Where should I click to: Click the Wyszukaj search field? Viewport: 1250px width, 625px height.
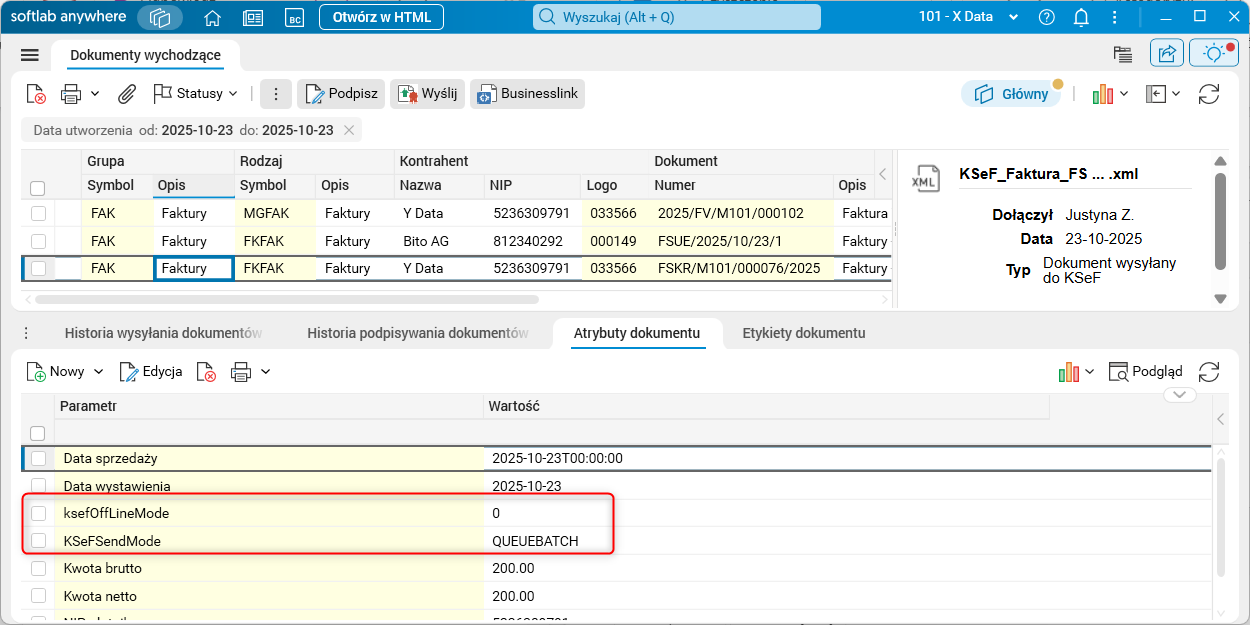[x=677, y=17]
